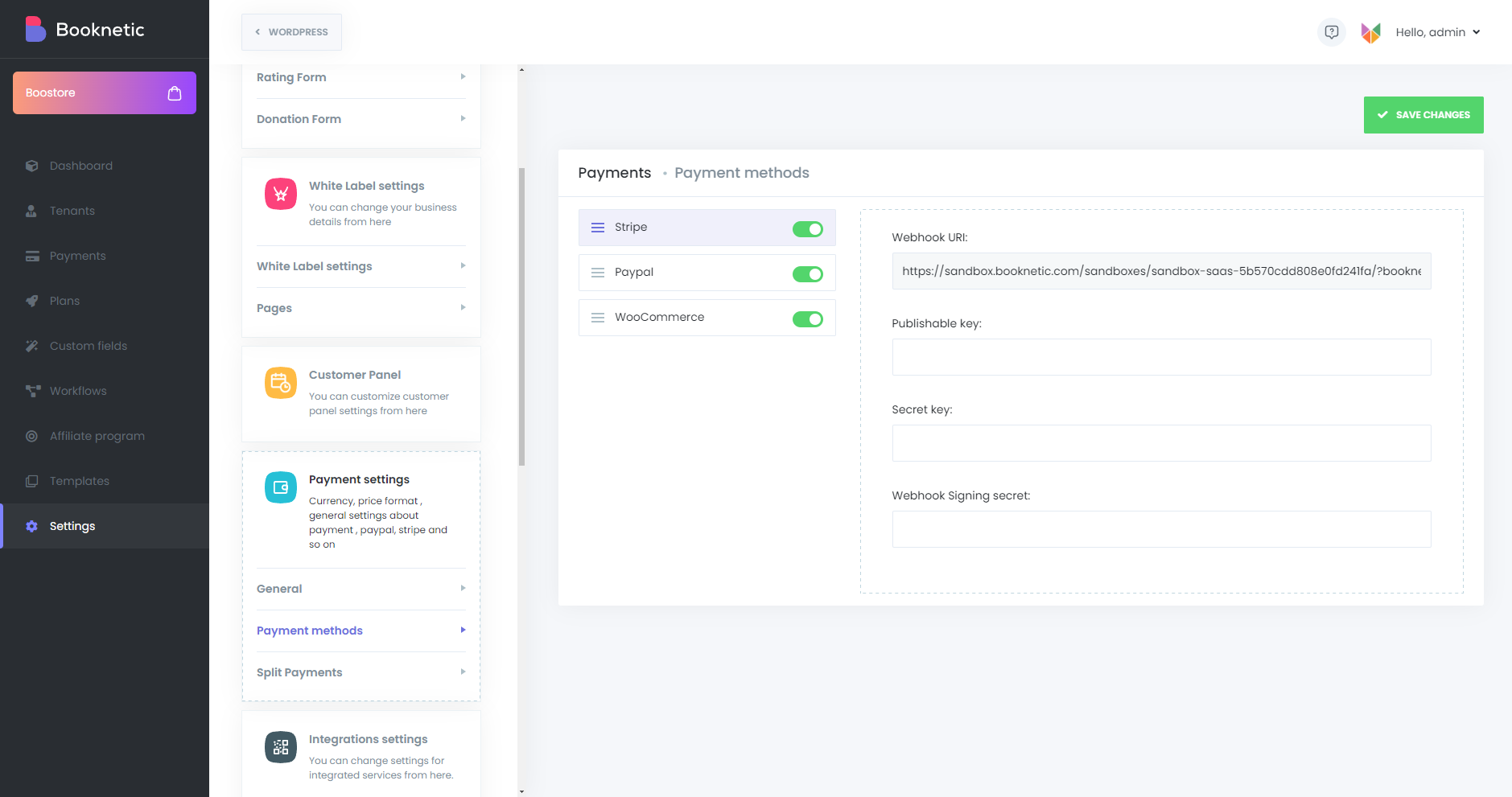This screenshot has height=797, width=1512.
Task: Open the help question icon
Action: (1332, 32)
